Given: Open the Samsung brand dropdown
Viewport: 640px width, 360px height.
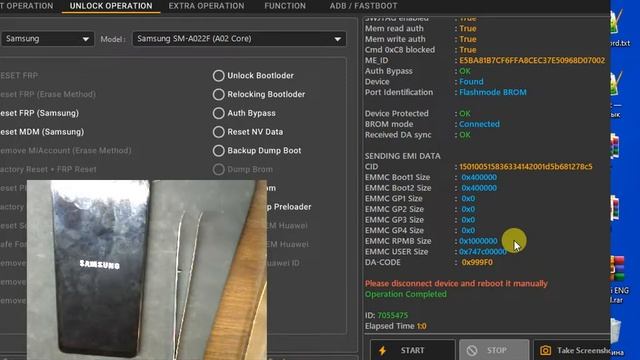Looking at the screenshot, I should (x=47, y=39).
